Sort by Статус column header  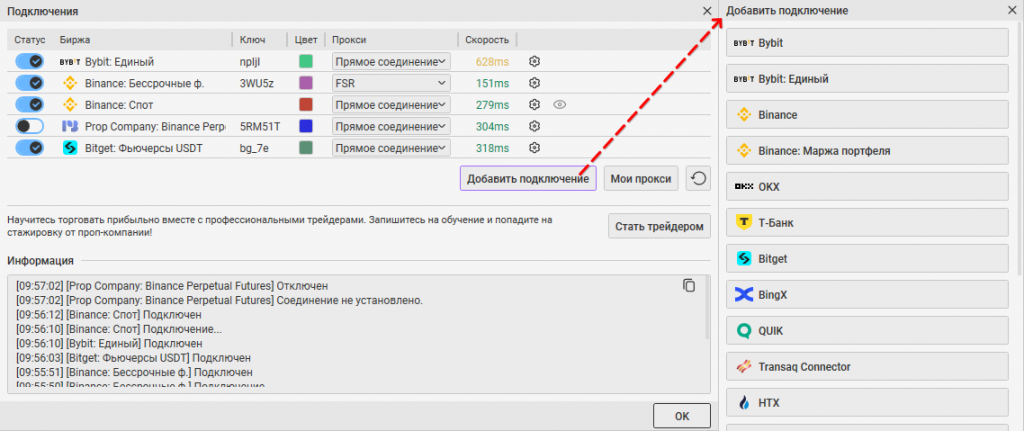(29, 40)
